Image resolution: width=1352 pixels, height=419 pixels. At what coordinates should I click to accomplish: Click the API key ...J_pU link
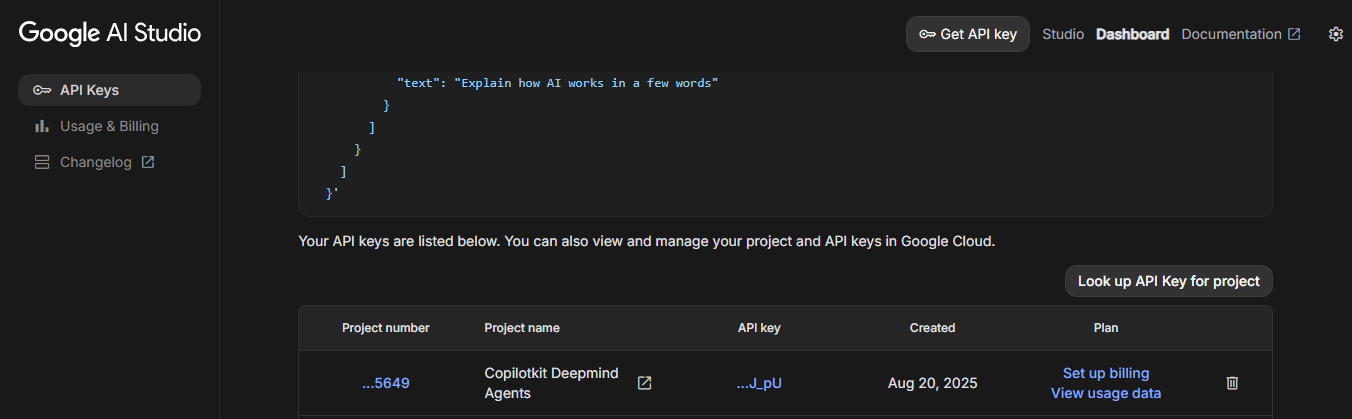click(x=759, y=383)
